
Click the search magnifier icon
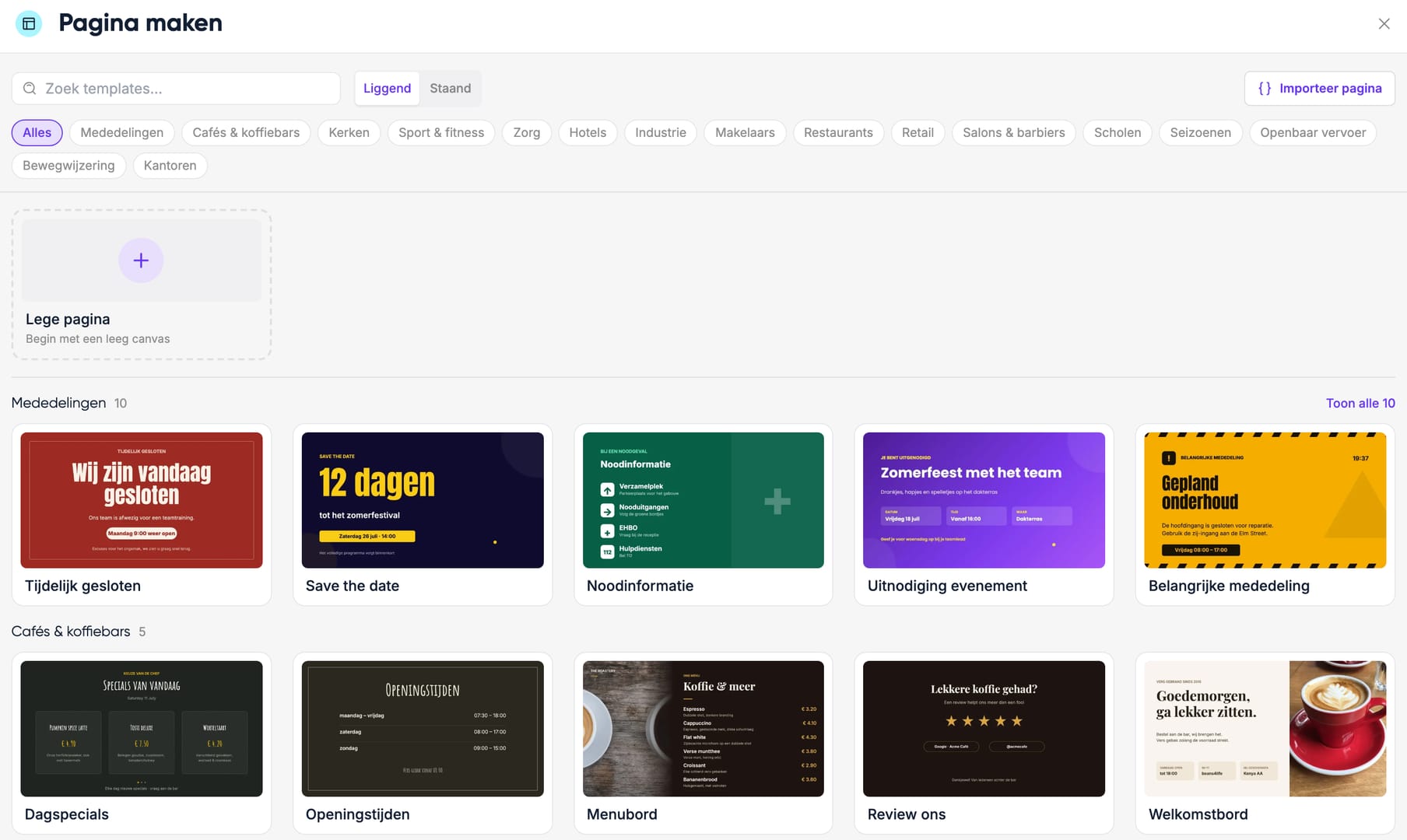point(30,89)
